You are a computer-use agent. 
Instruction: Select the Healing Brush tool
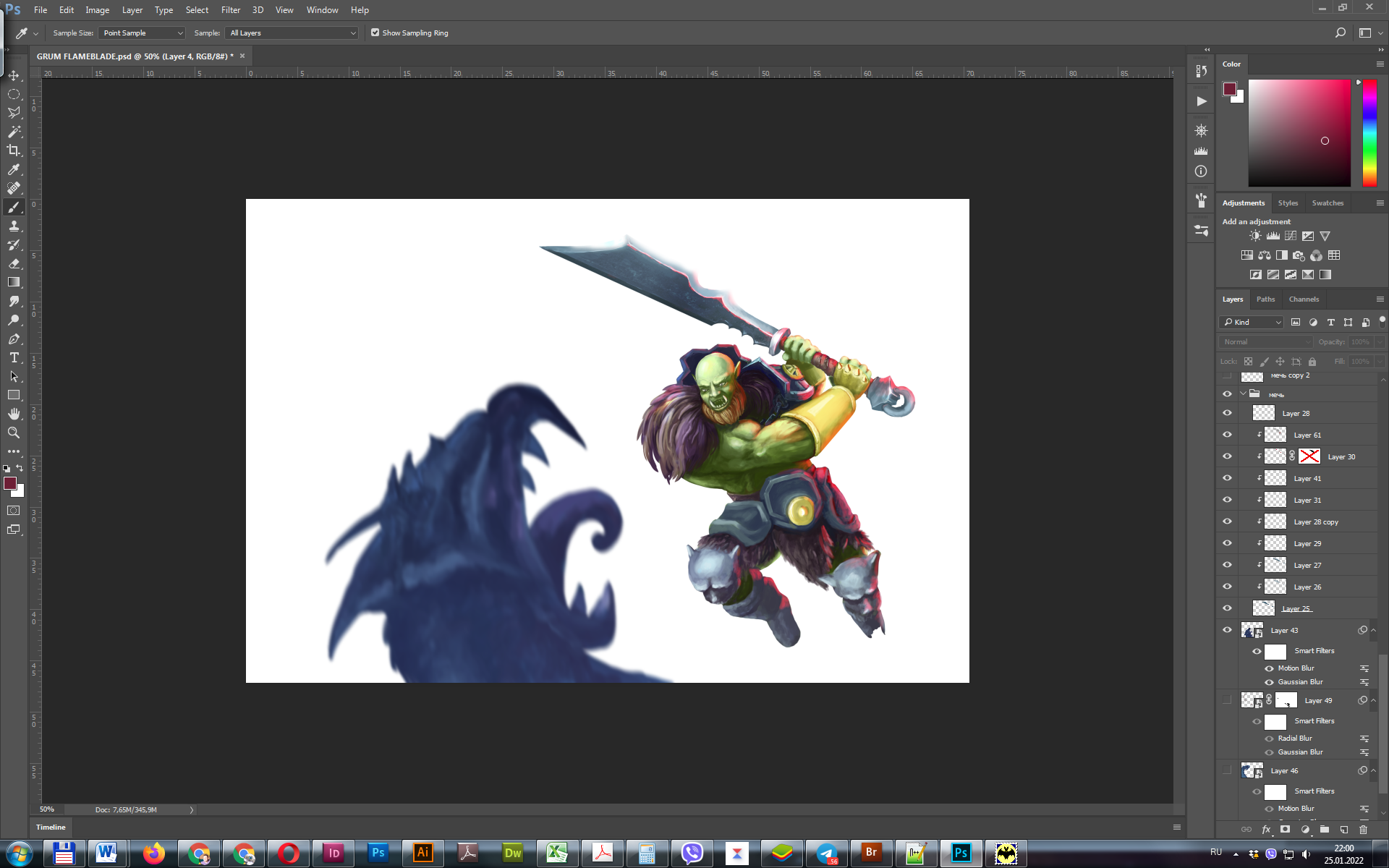[x=14, y=188]
